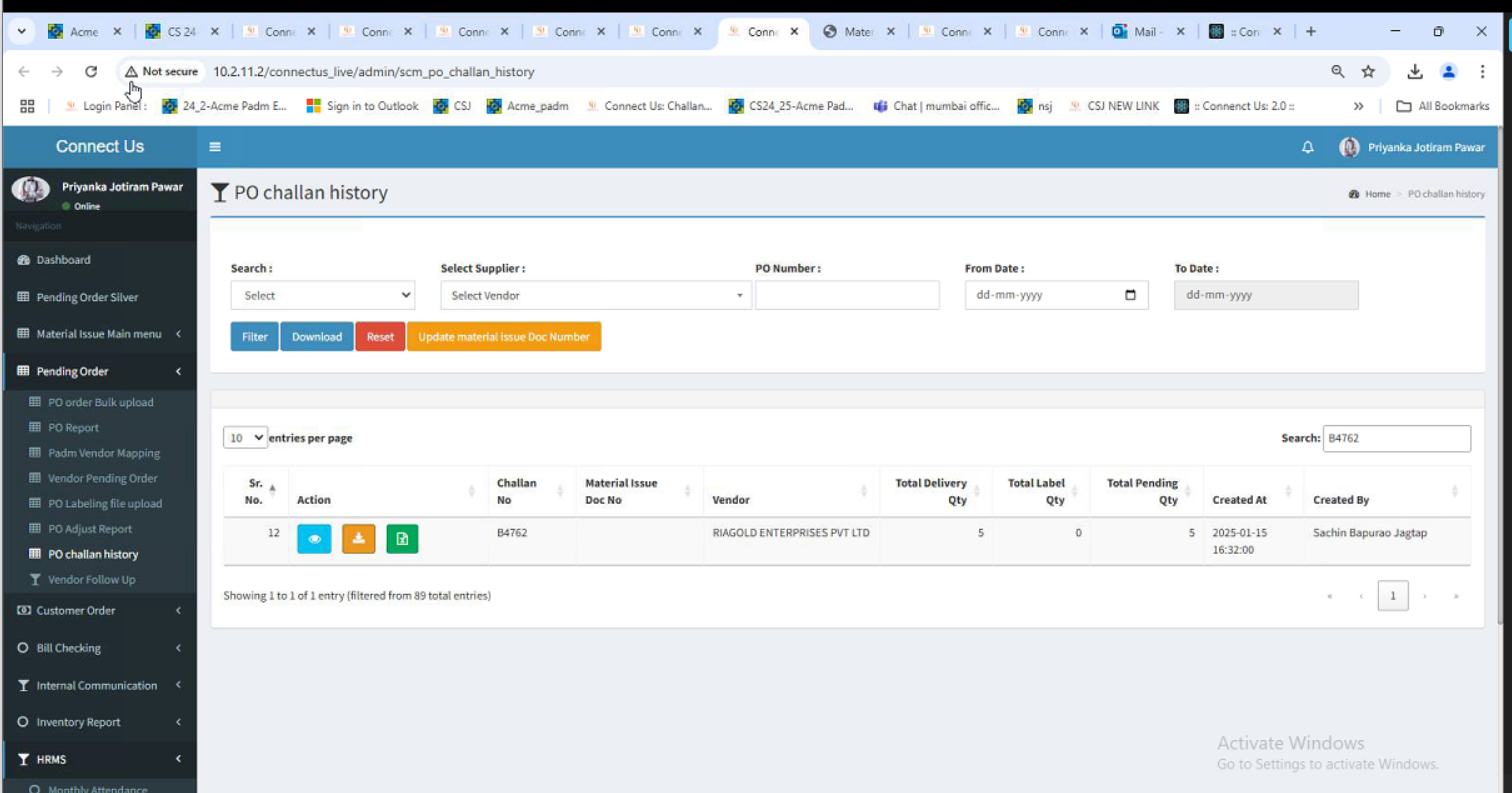Expand Bill Checking sidebar section
This screenshot has width=1512, height=793.
pyautogui.click(x=99, y=648)
